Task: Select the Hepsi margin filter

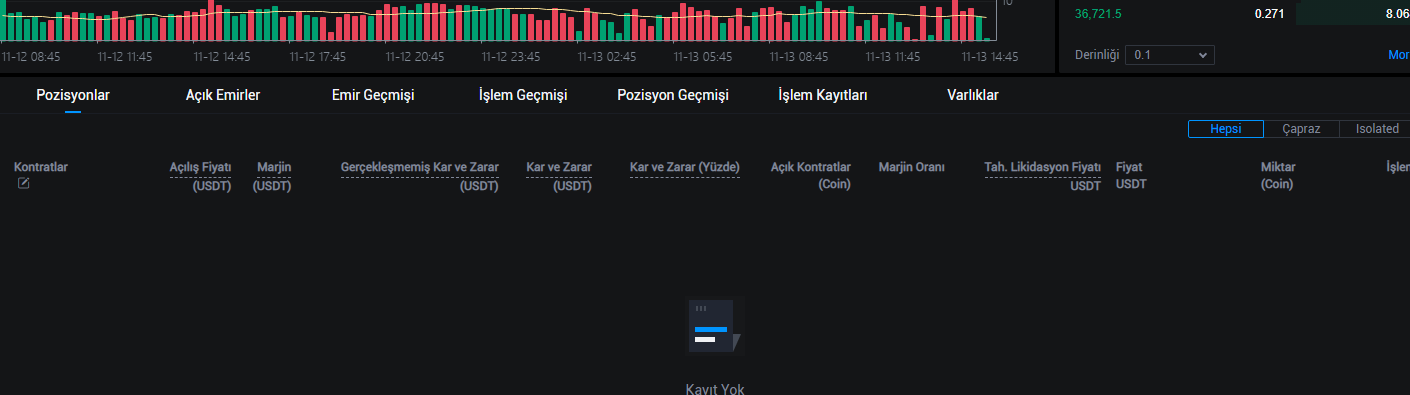Action: click(1226, 129)
